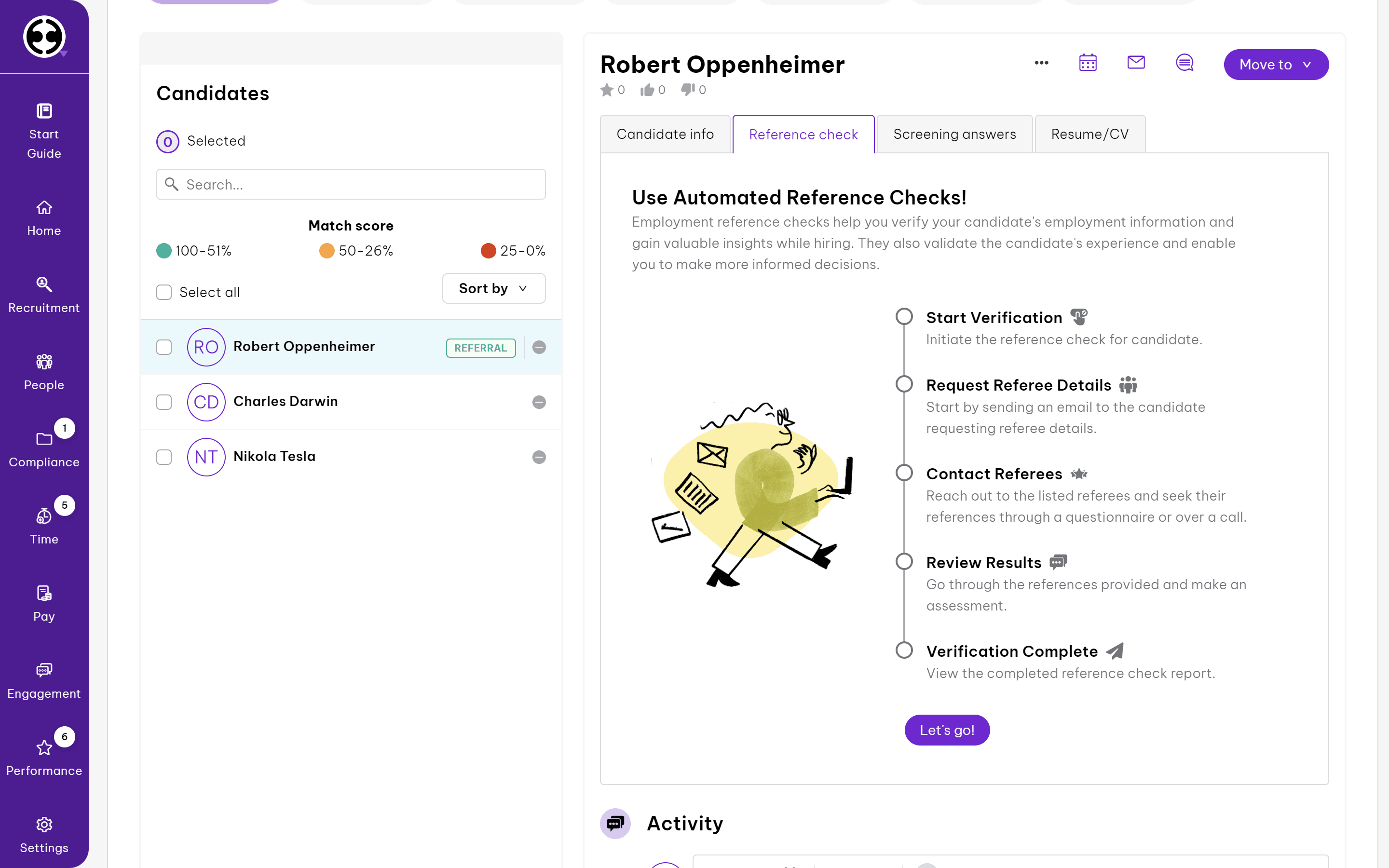Click the REFERRAL badge on Robert Oppenheimer

tap(480, 348)
